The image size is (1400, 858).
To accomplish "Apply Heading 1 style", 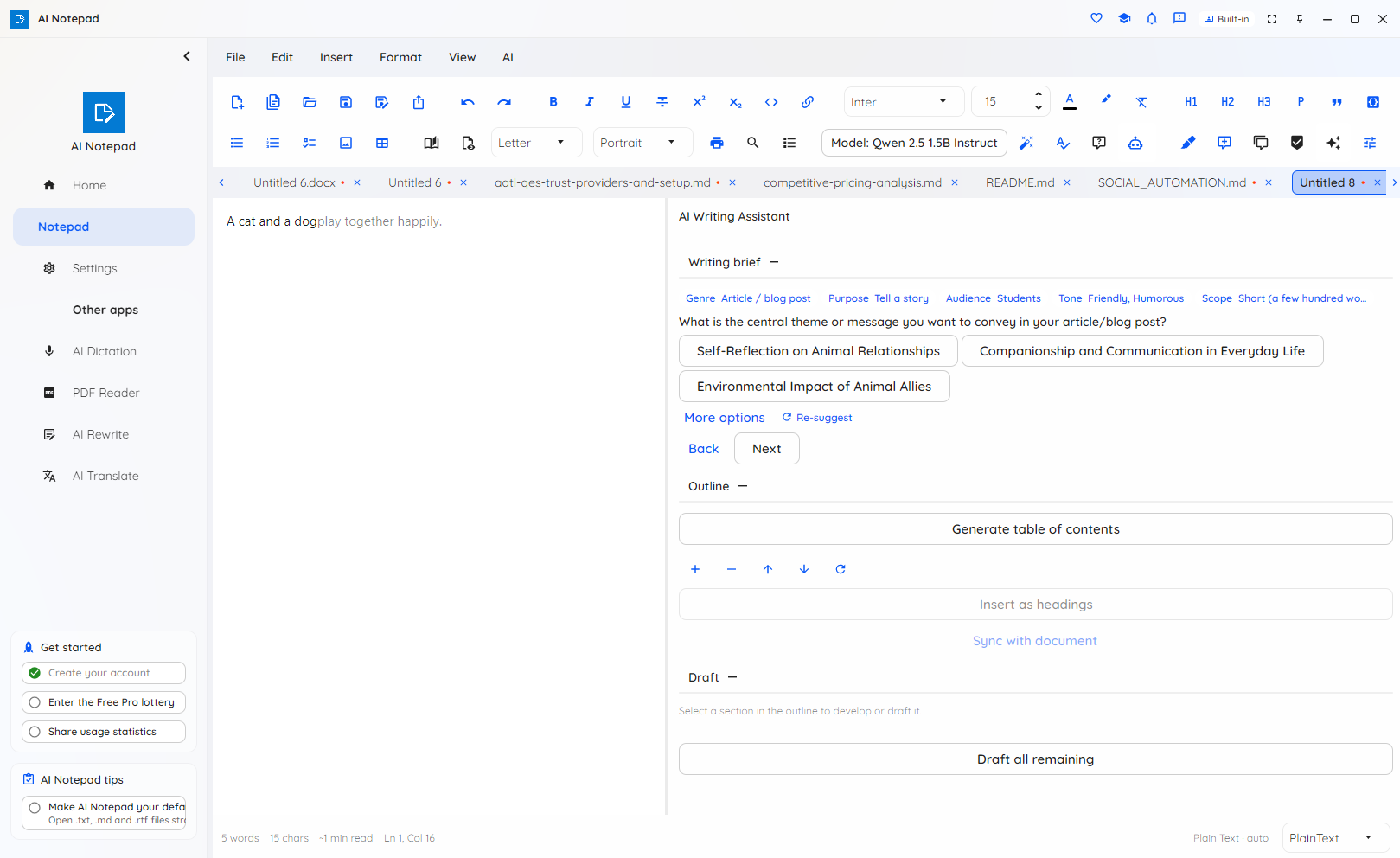I will pos(1191,102).
